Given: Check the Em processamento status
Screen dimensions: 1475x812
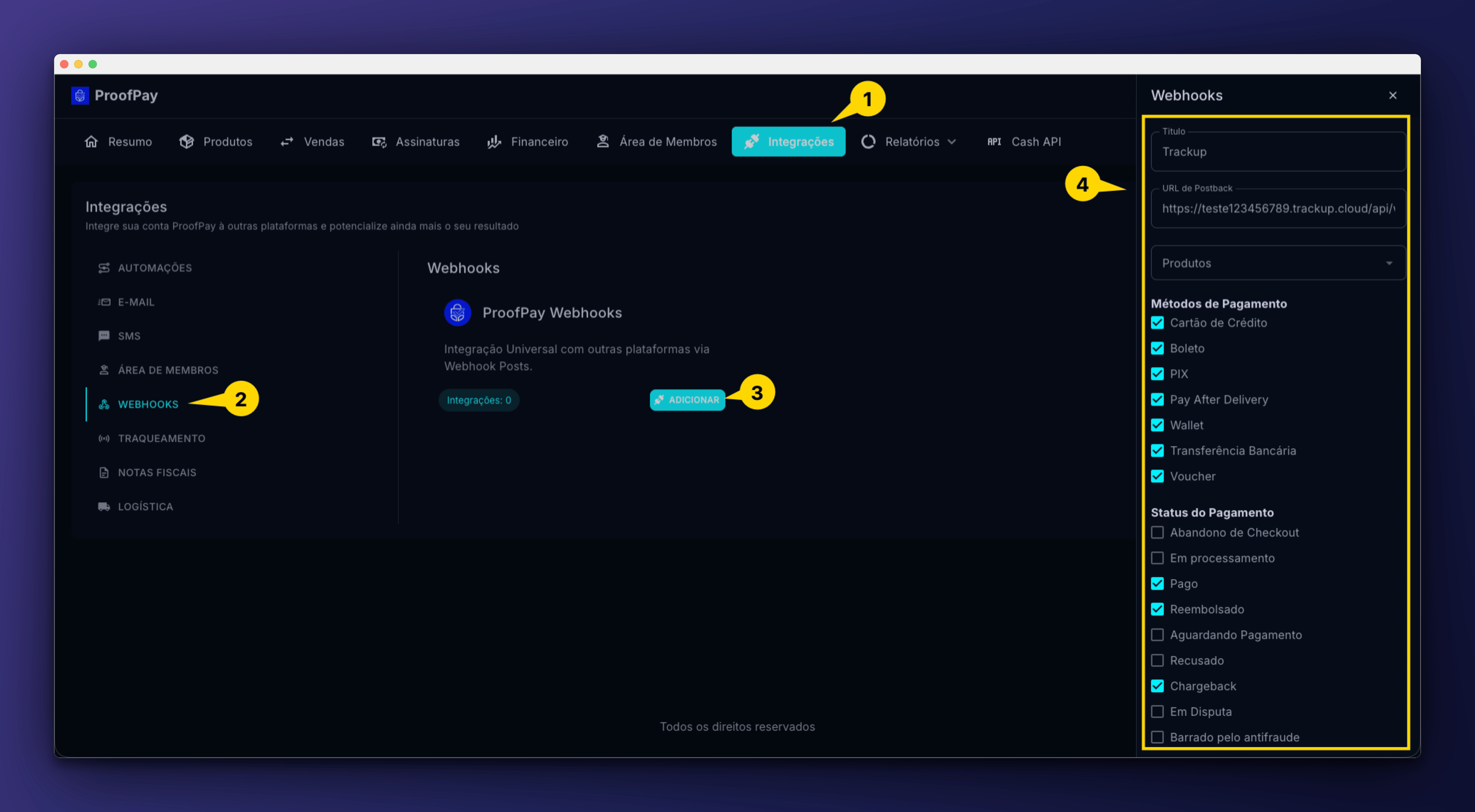Looking at the screenshot, I should [1157, 558].
